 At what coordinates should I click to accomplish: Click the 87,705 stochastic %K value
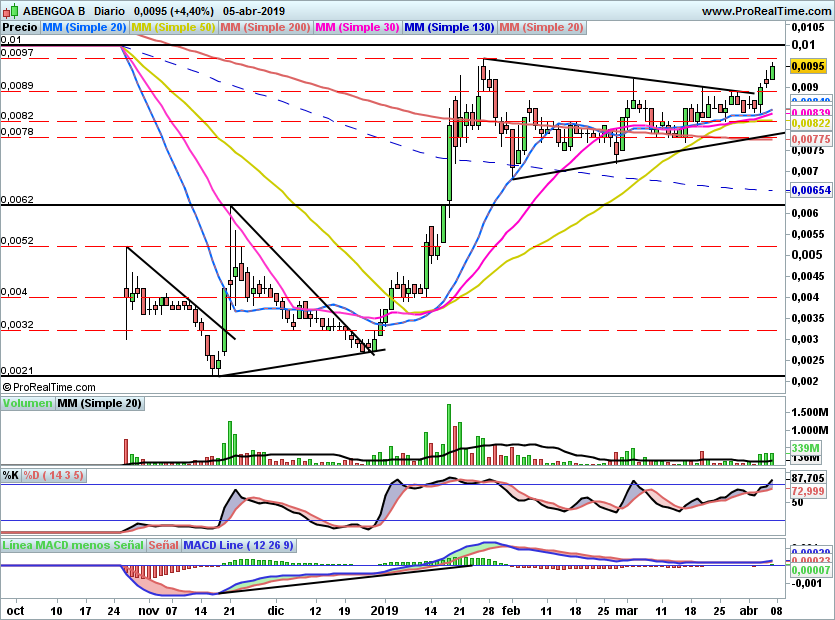(808, 478)
